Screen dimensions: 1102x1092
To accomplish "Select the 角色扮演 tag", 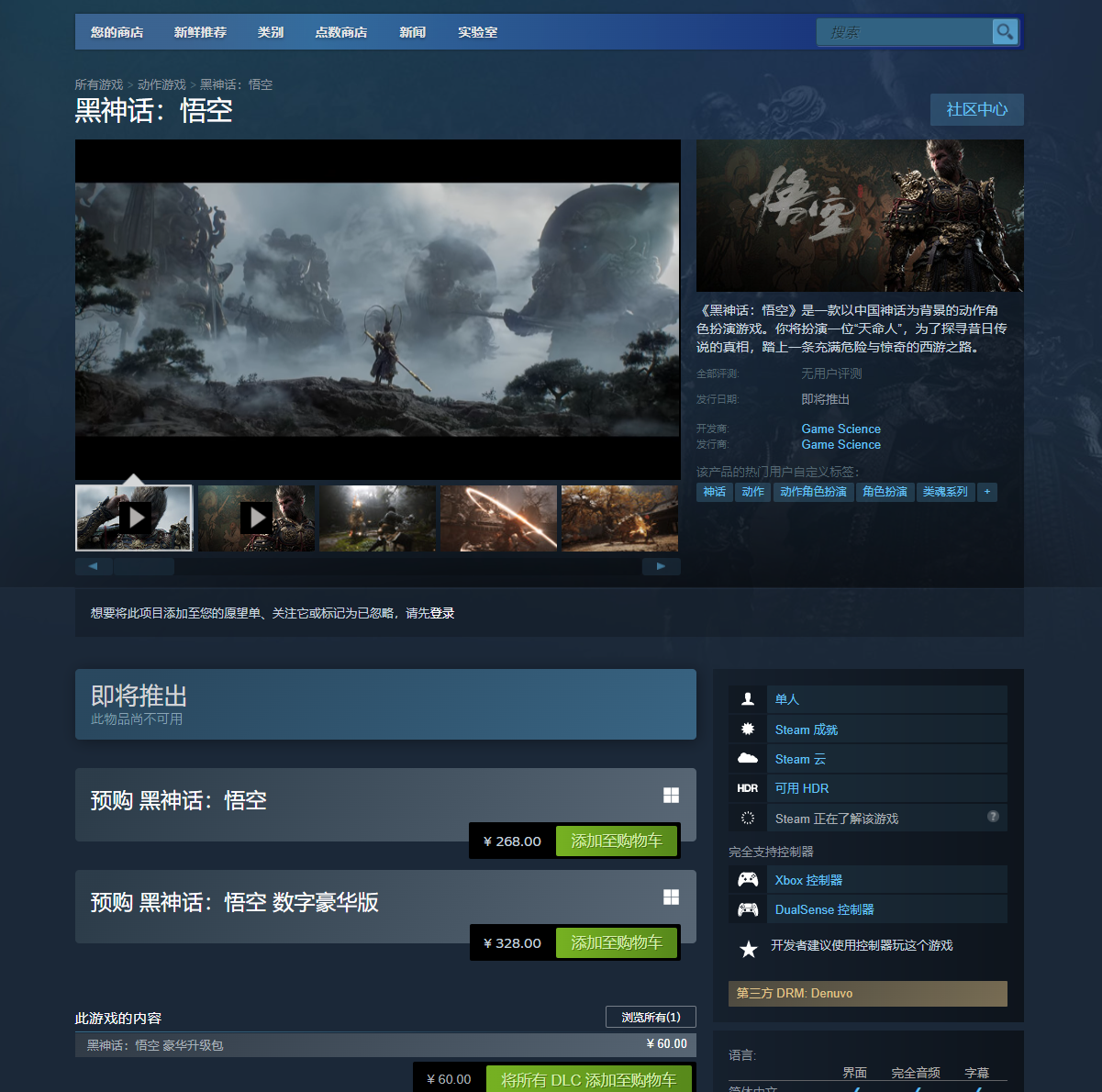I will (x=885, y=492).
